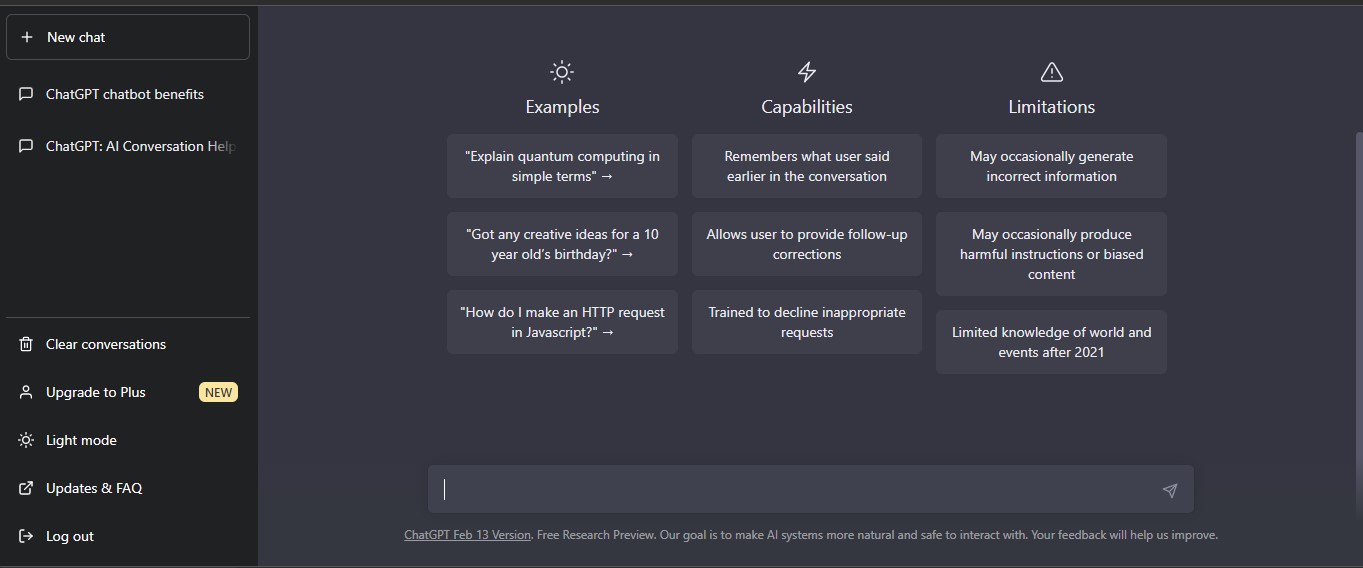The image size is (1363, 568).
Task: Pick the HTTP request in Javascript example
Action: pyautogui.click(x=562, y=322)
